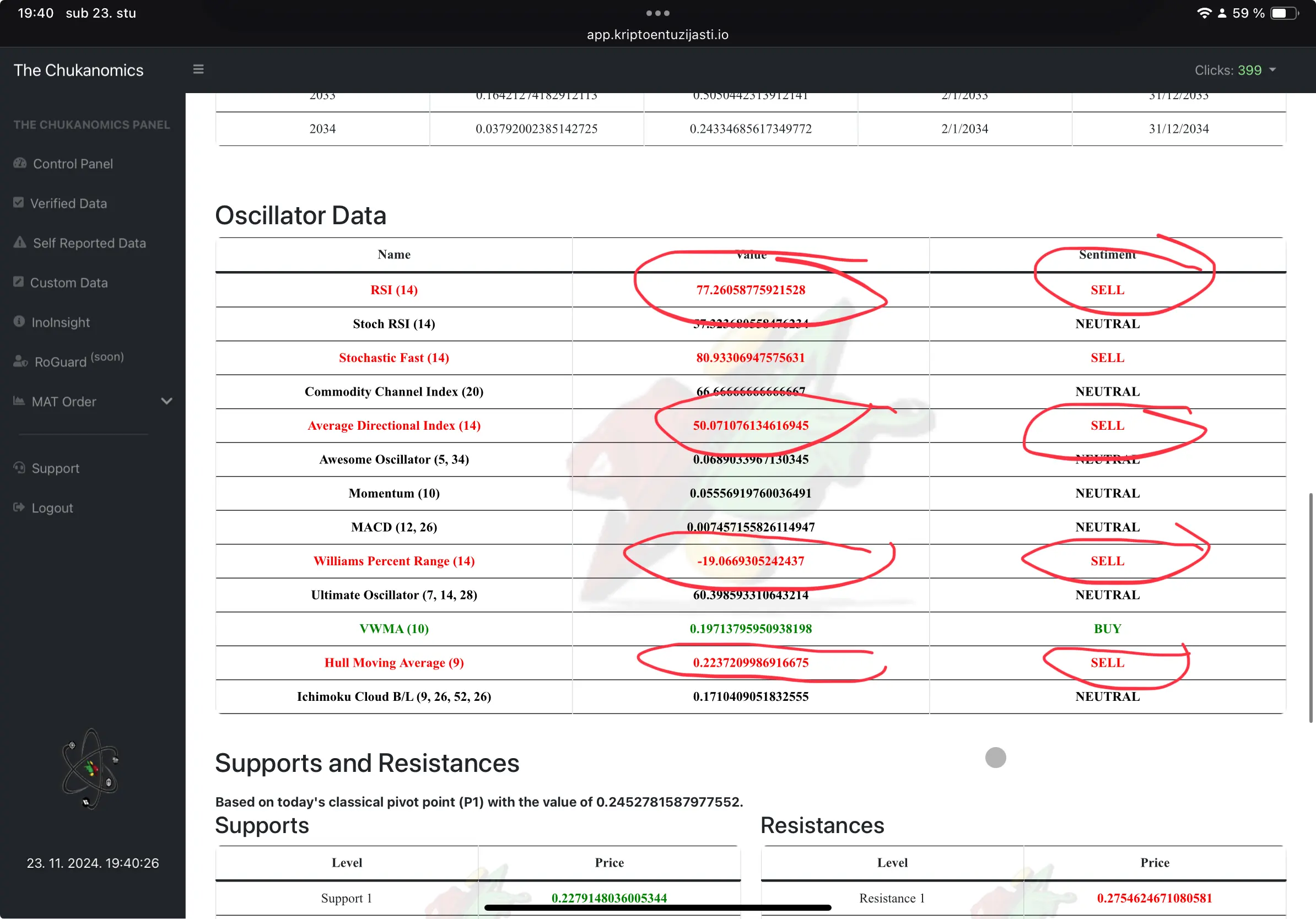Viewport: 1316px width, 919px height.
Task: Open the MAT Order menu item
Action: [x=63, y=402]
